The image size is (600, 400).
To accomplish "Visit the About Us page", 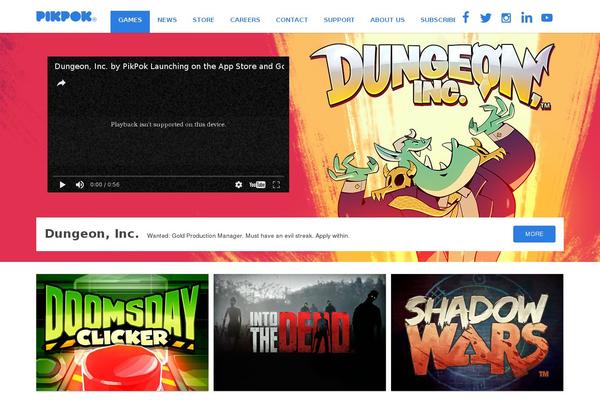I will click(387, 20).
